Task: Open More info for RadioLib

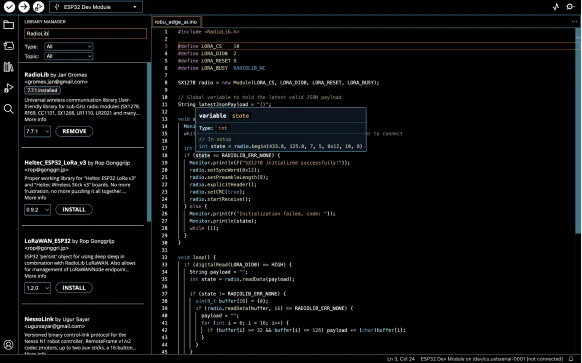Action: [x=35, y=119]
